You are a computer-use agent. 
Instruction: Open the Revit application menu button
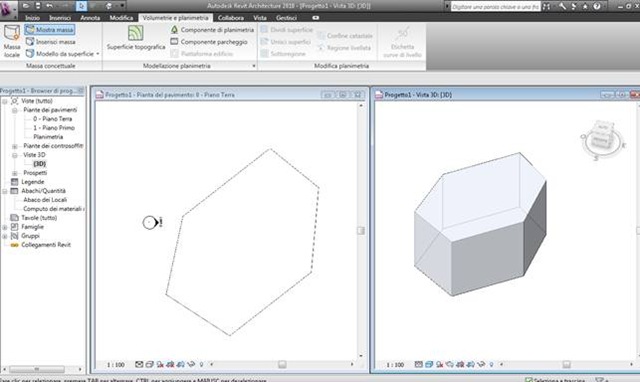(8, 9)
